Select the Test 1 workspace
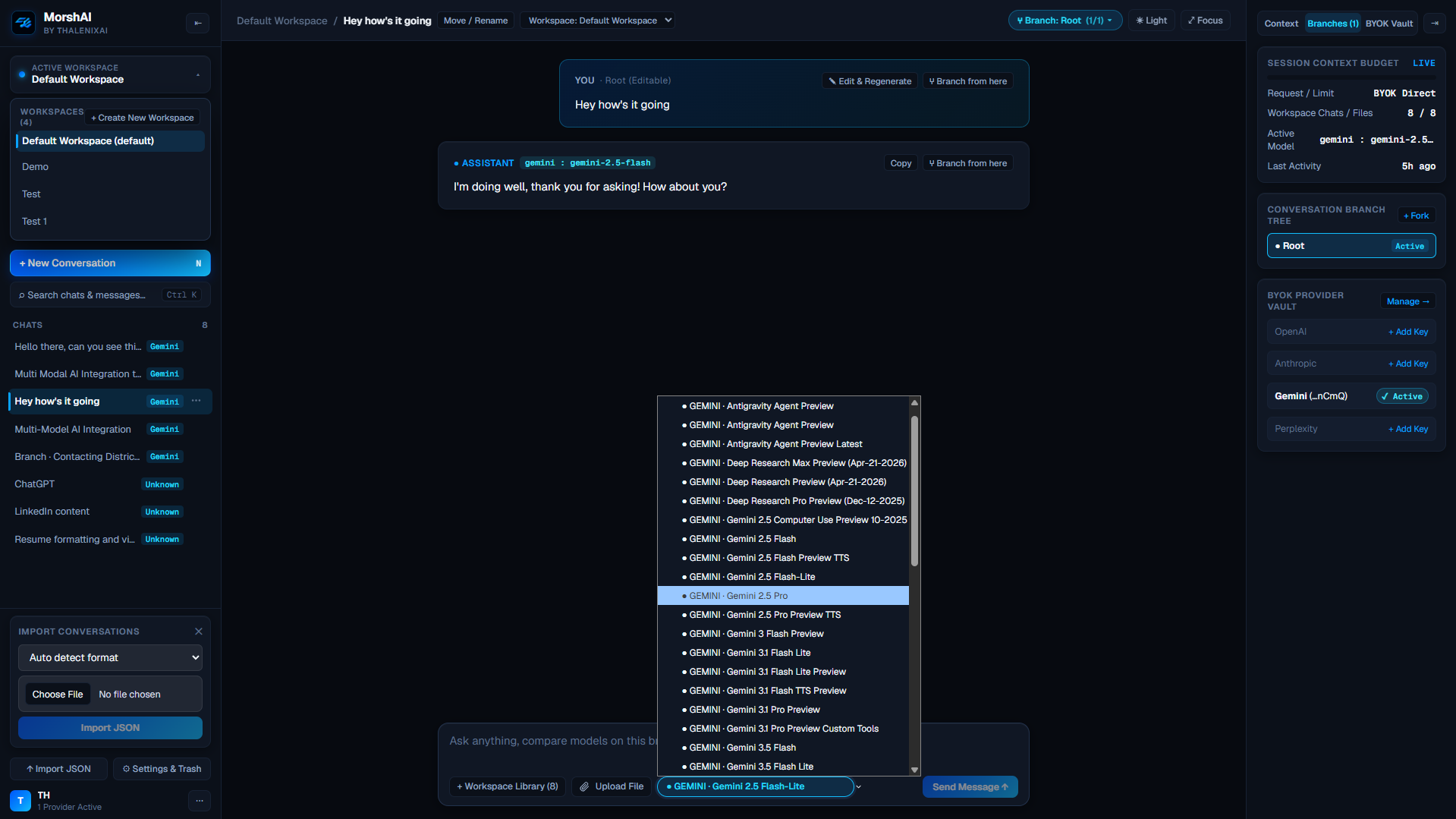 [x=110, y=222]
